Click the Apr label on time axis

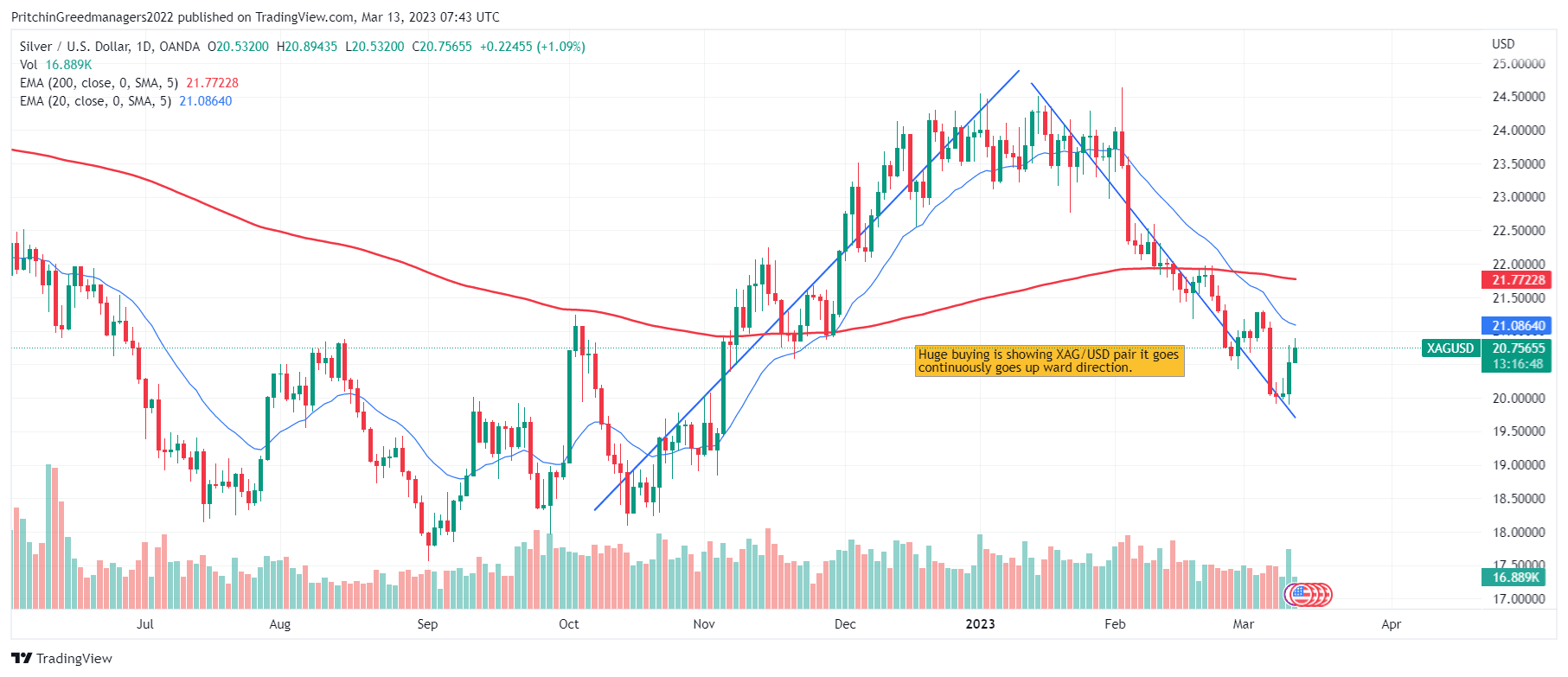click(1392, 624)
